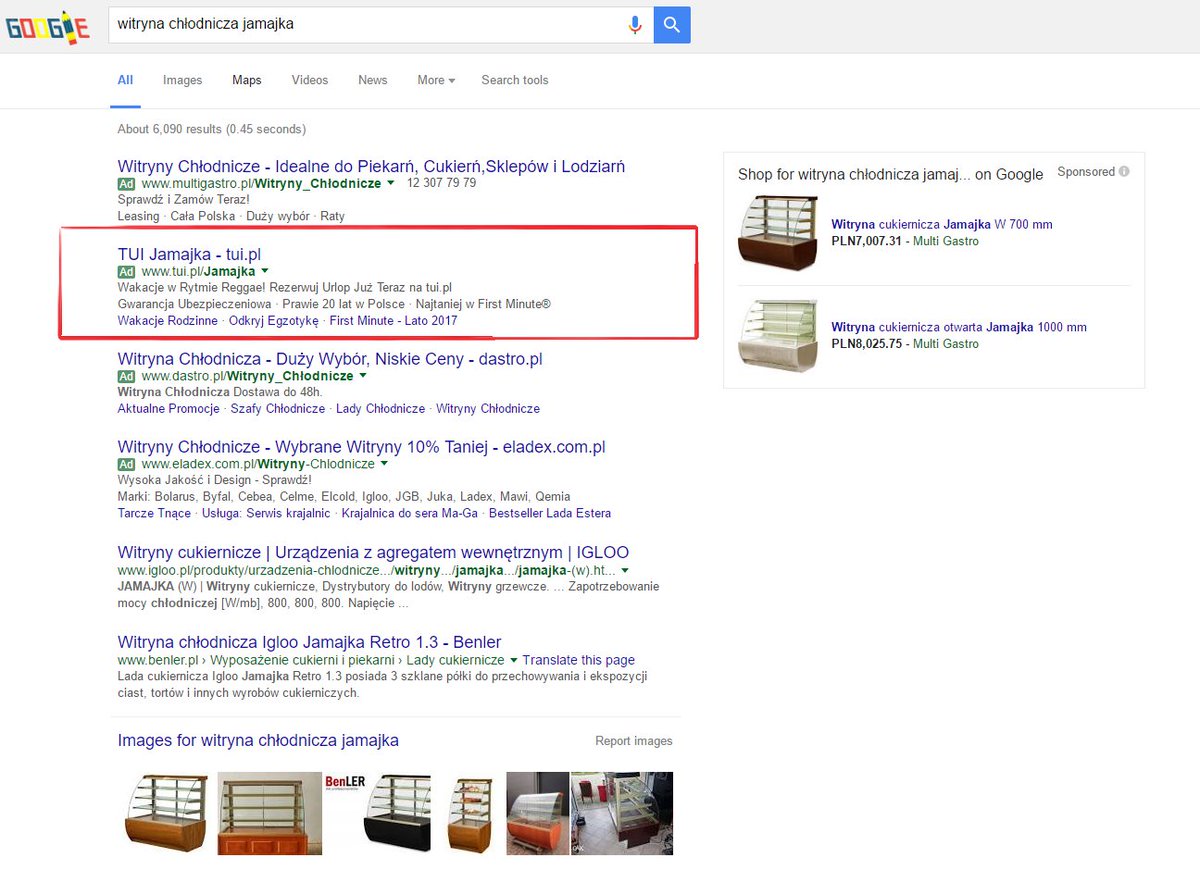Screen dimensions: 1200x870
Task: Expand the arrow beside igloo.pl URL
Action: pos(625,570)
